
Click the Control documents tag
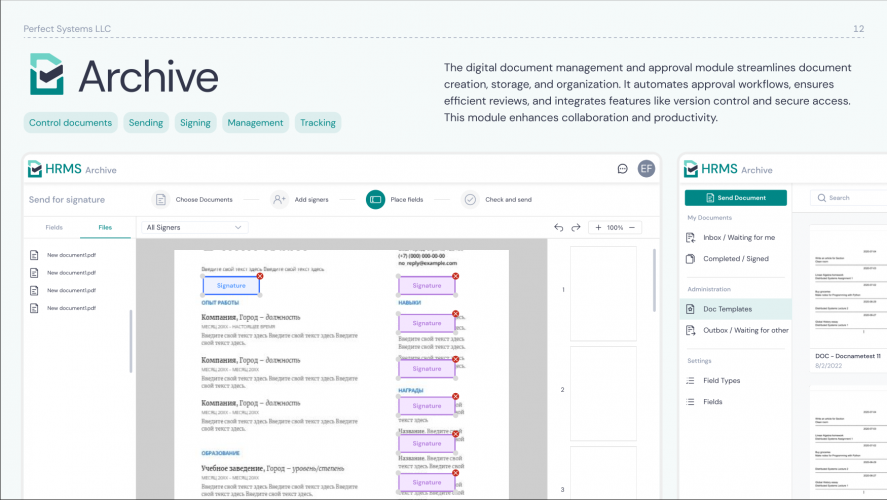click(71, 123)
